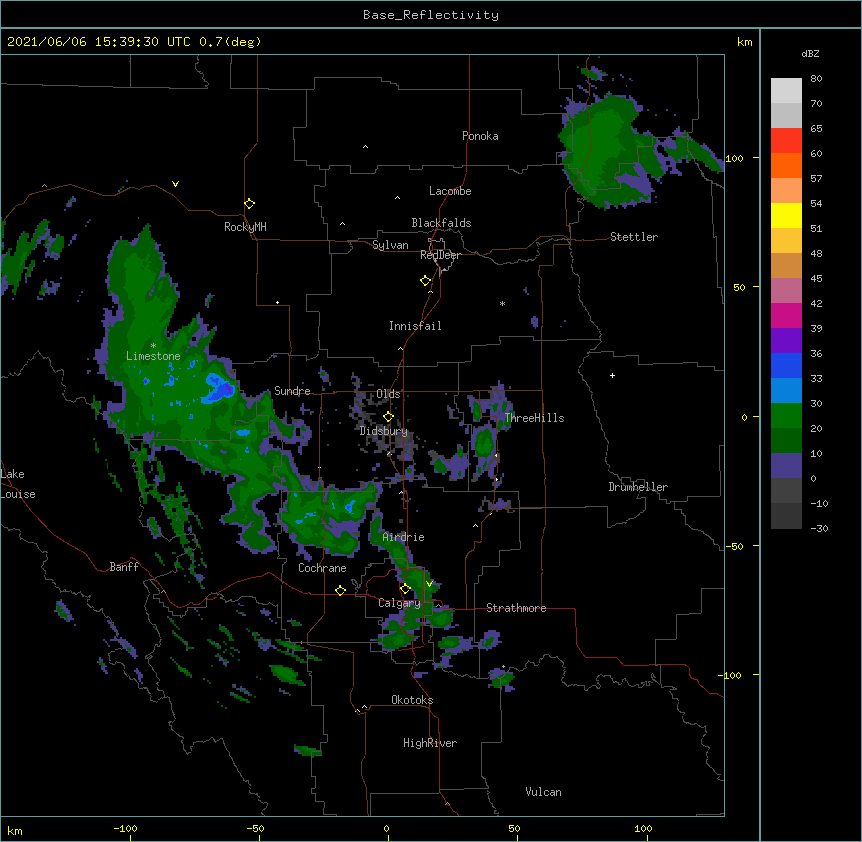Click the light blue 33 dBZ legend swatch

point(786,390)
